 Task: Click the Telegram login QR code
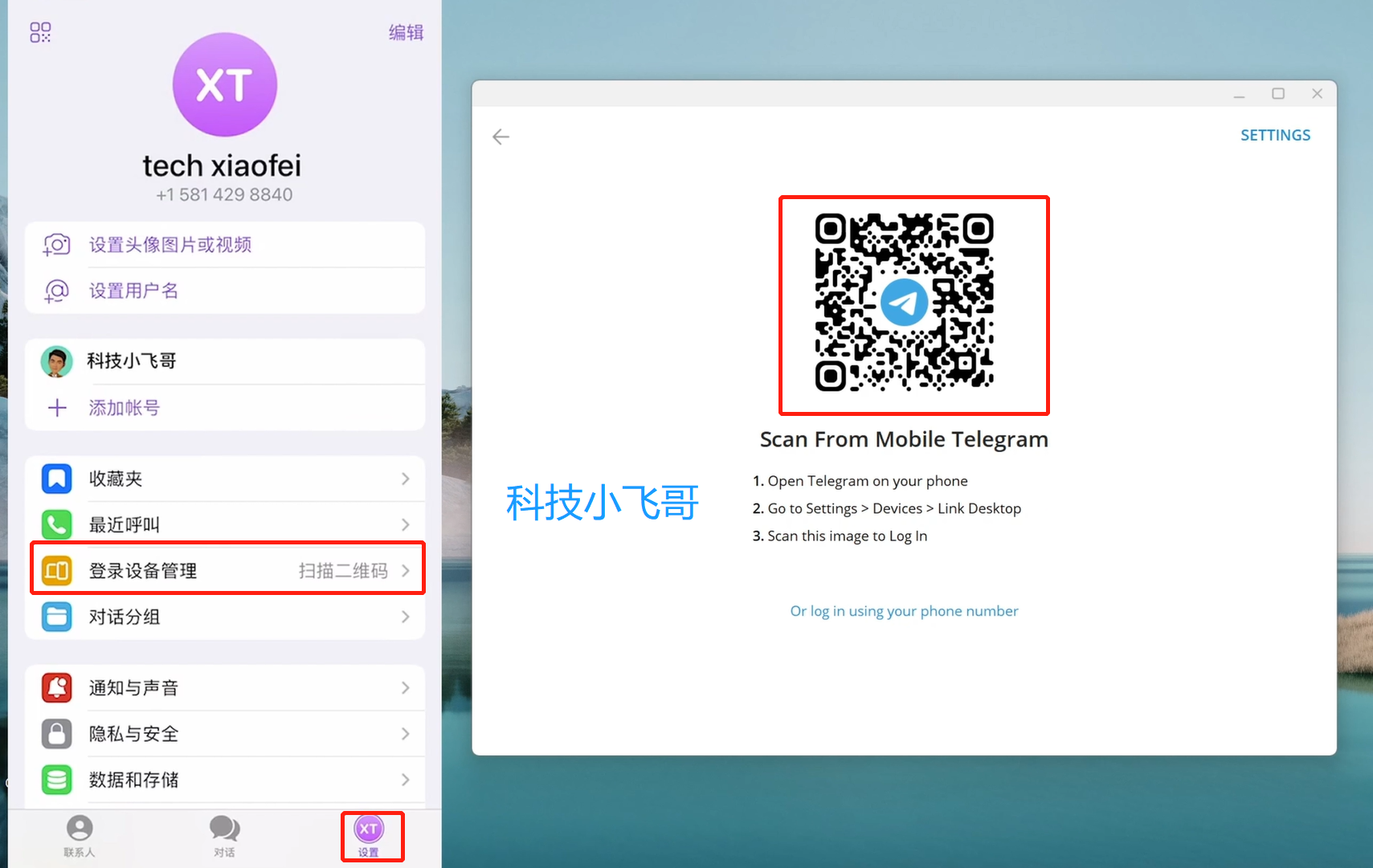pyautogui.click(x=905, y=303)
